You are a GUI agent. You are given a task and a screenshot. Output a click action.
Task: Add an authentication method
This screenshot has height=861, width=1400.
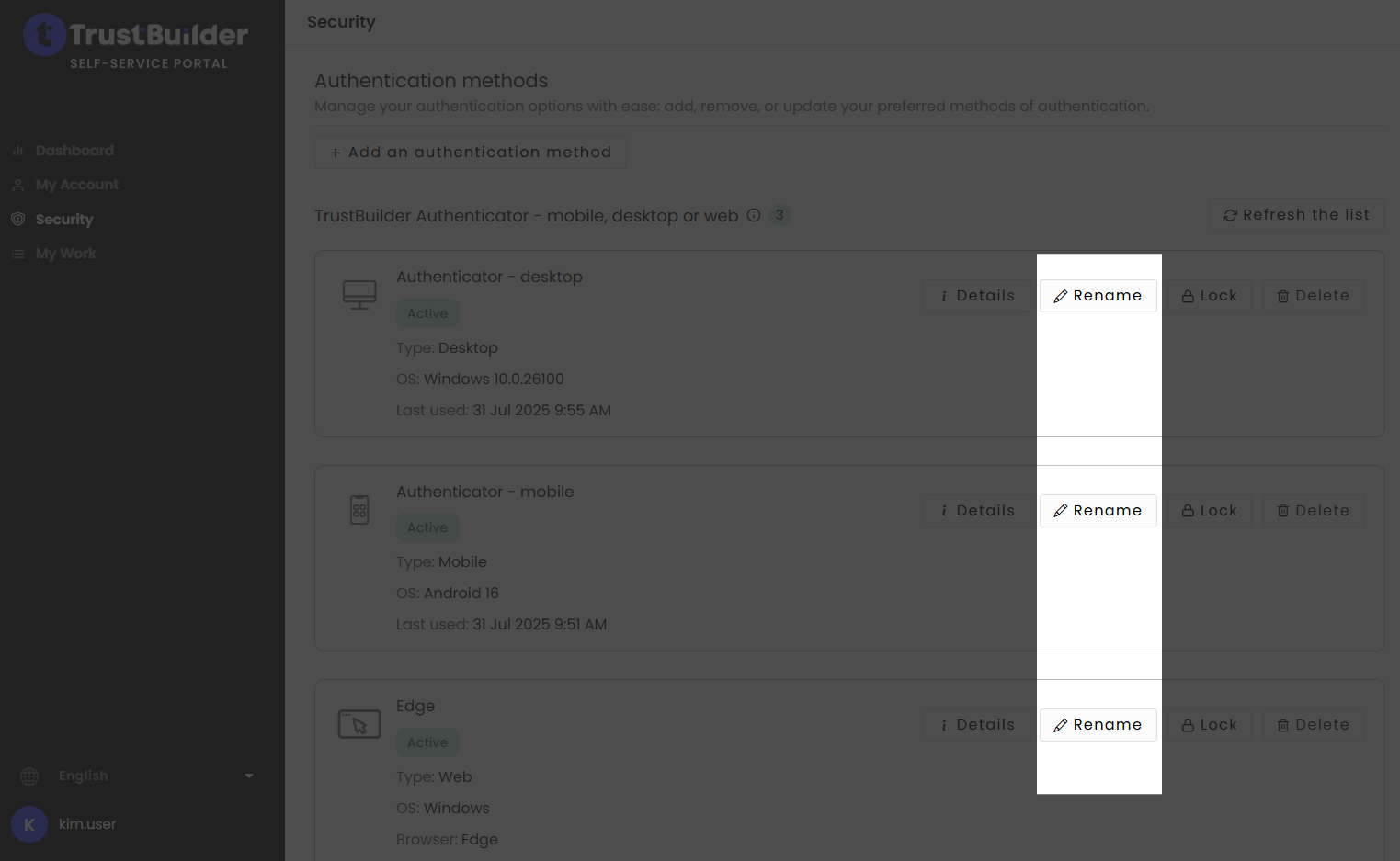click(x=471, y=153)
